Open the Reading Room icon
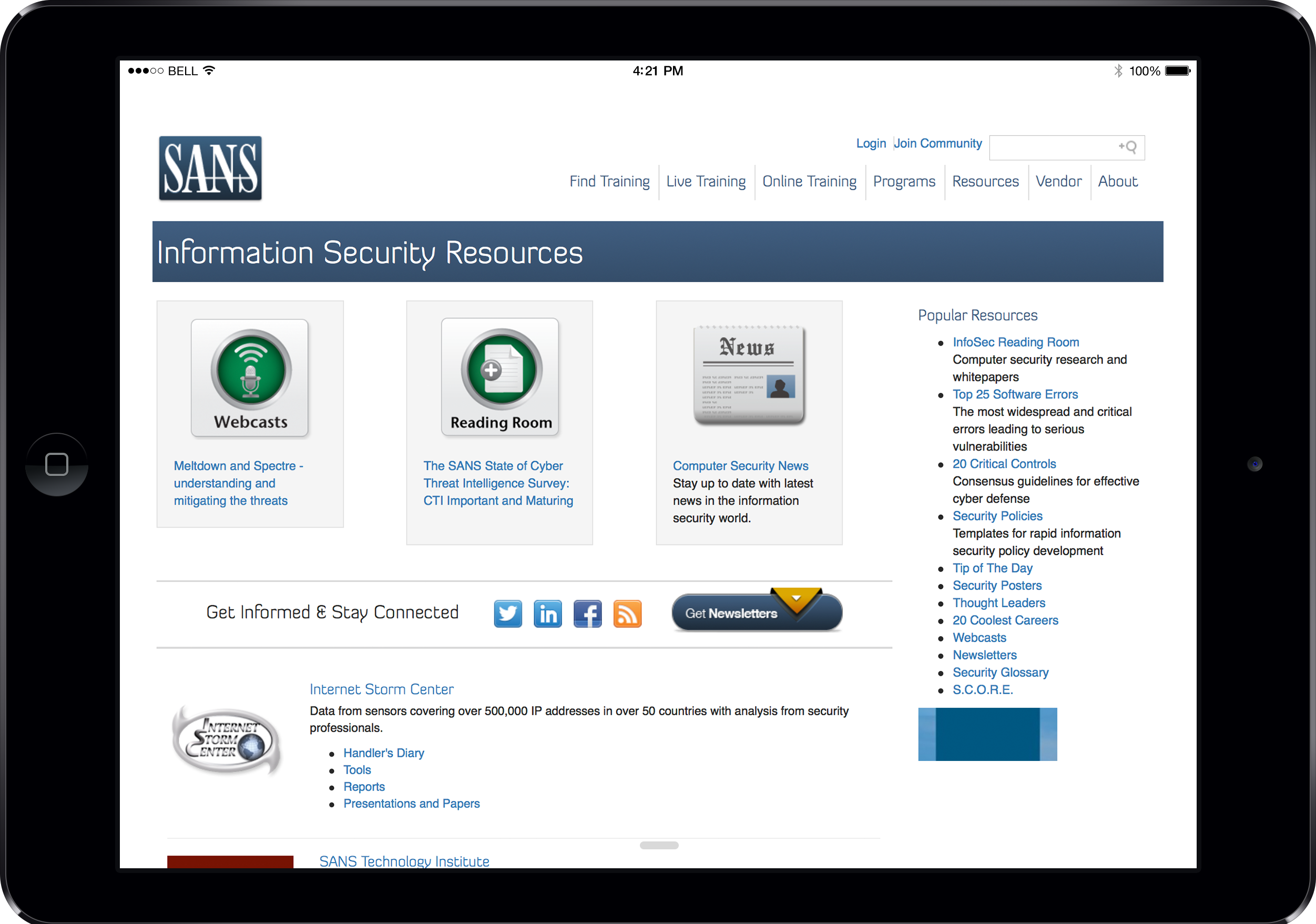Viewport: 1316px width, 924px height. pos(499,371)
